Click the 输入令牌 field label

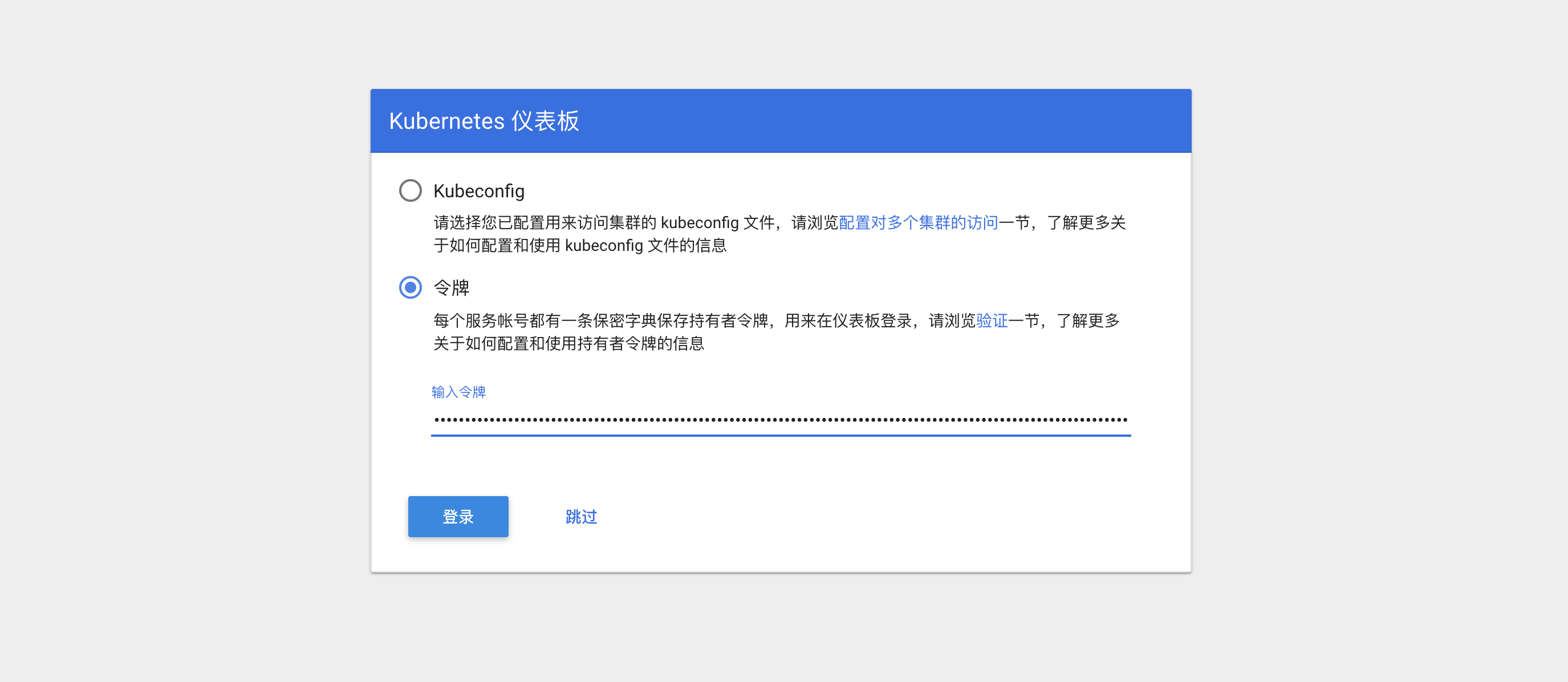coord(458,392)
